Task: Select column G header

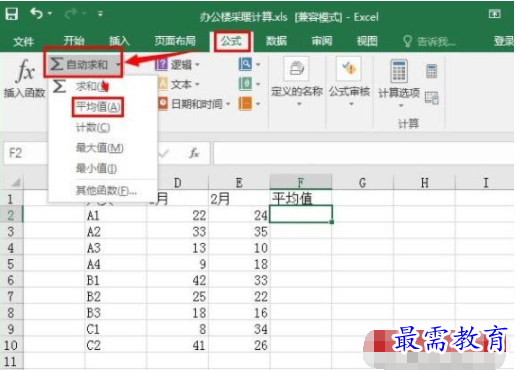Action: pos(363,183)
